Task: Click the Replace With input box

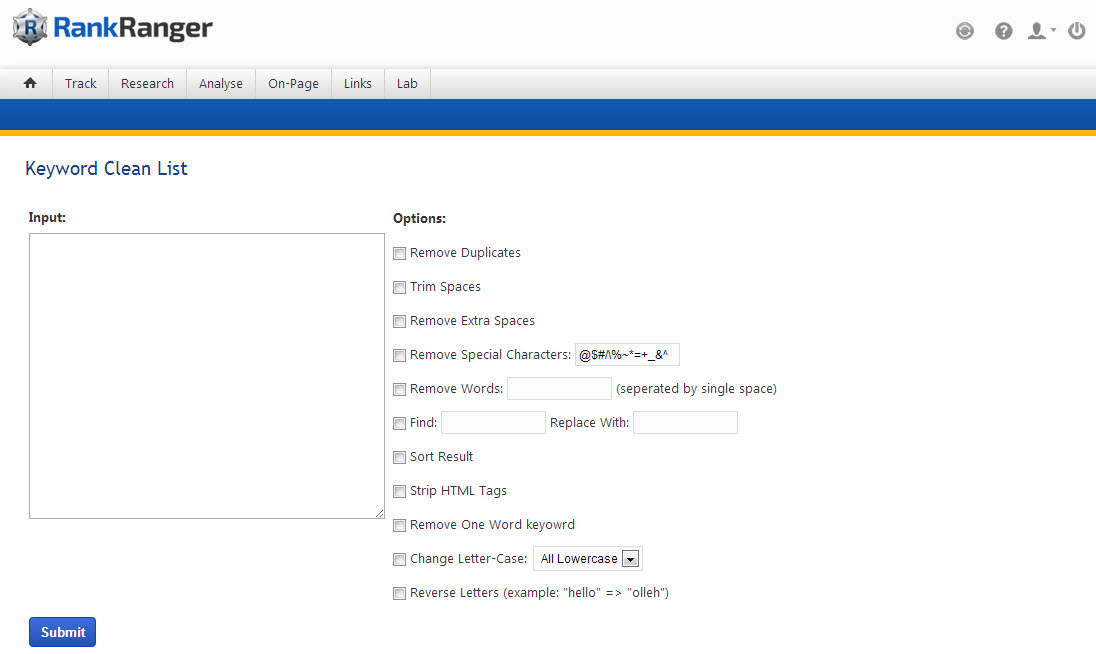Action: [x=685, y=423]
